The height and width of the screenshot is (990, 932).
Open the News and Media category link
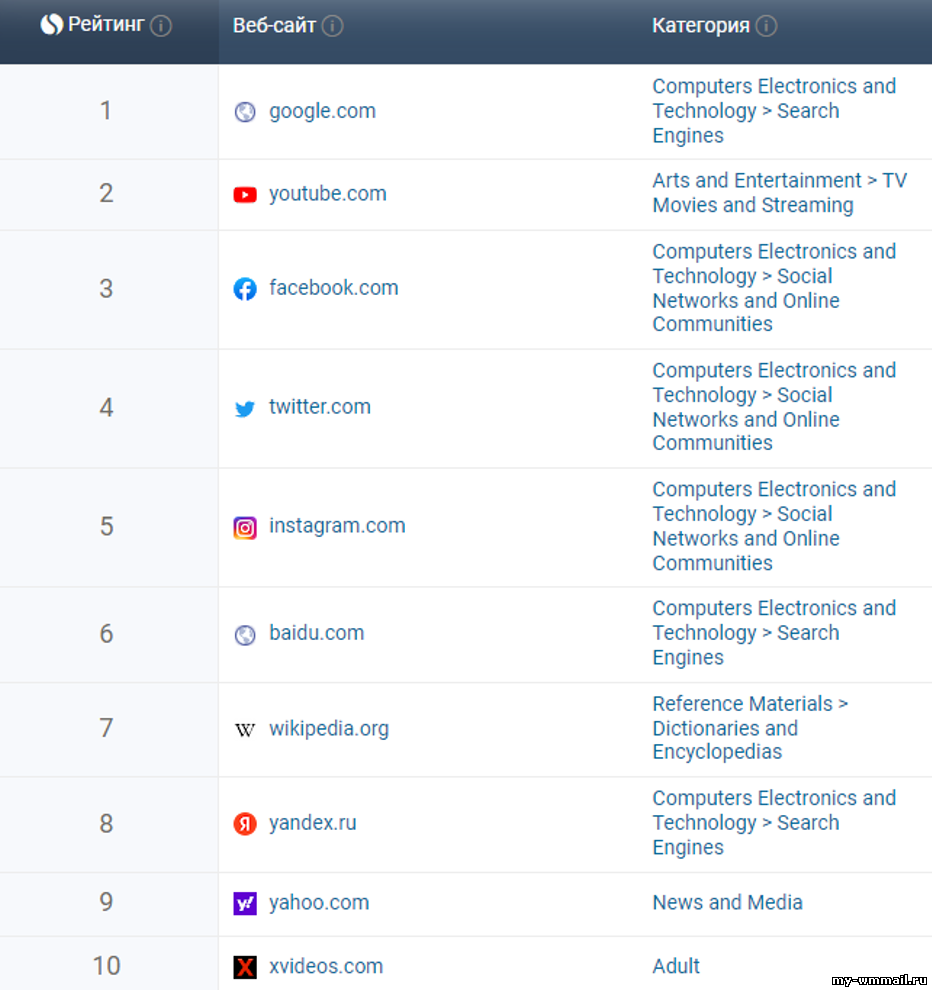point(727,903)
